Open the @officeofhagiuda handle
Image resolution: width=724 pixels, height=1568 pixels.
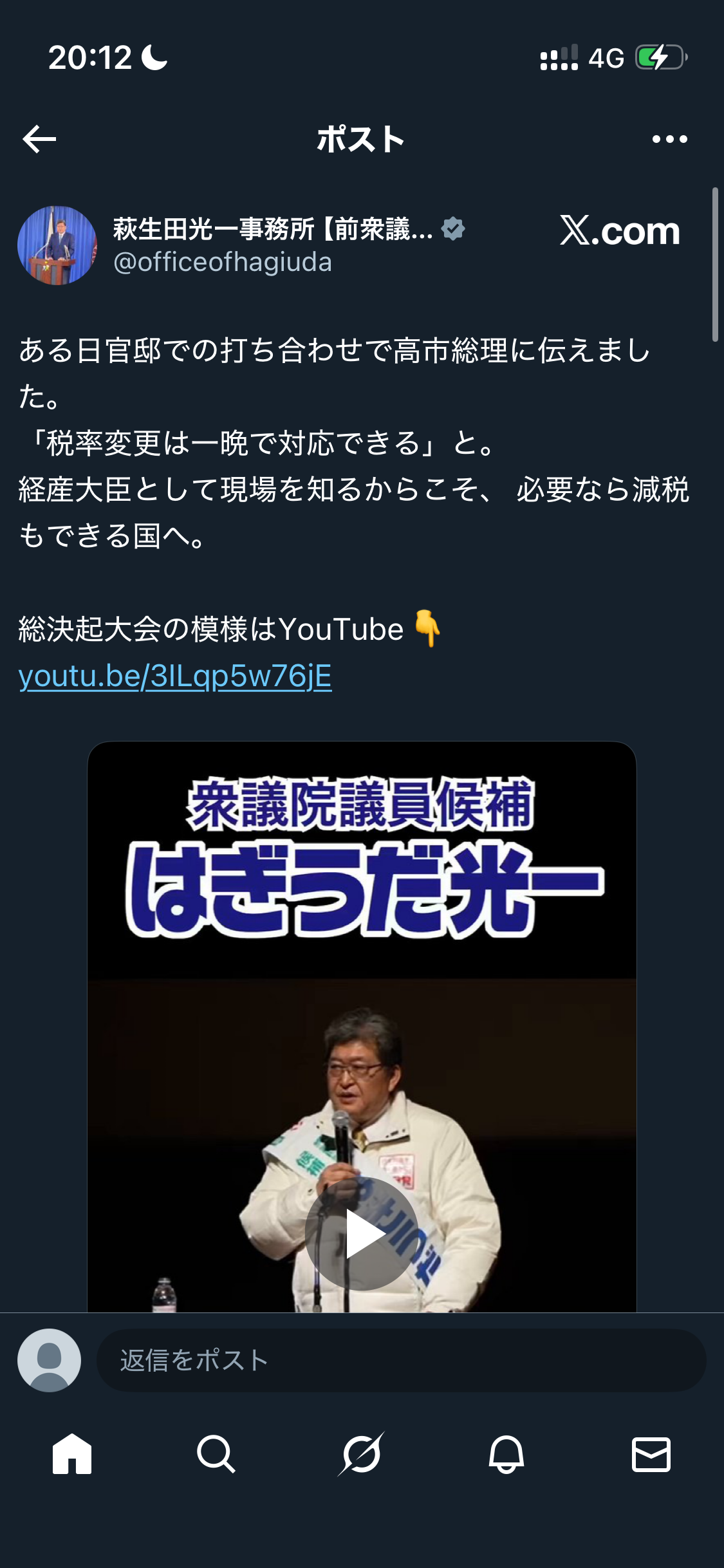tap(223, 263)
